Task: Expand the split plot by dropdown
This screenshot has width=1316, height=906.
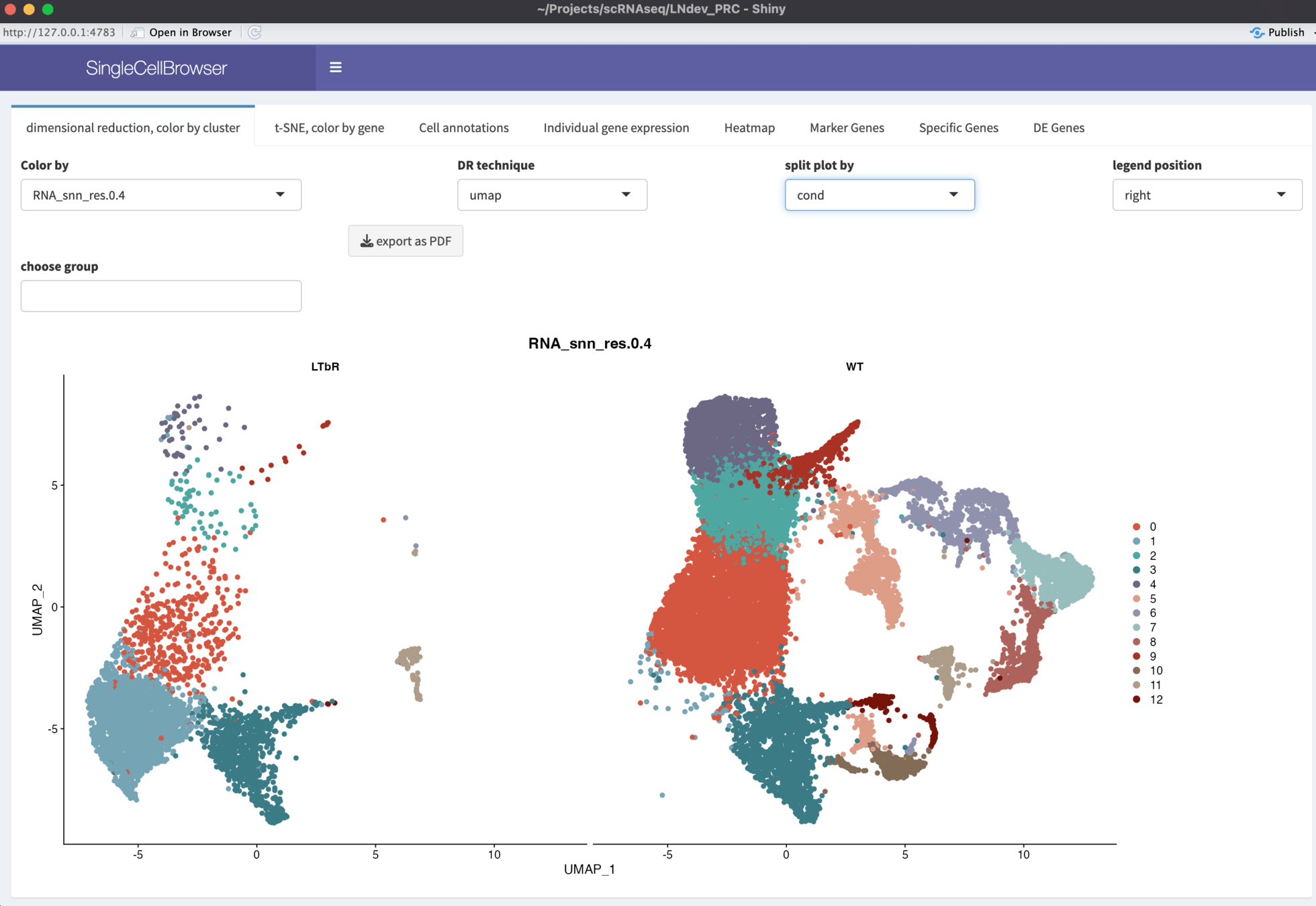Action: click(880, 195)
